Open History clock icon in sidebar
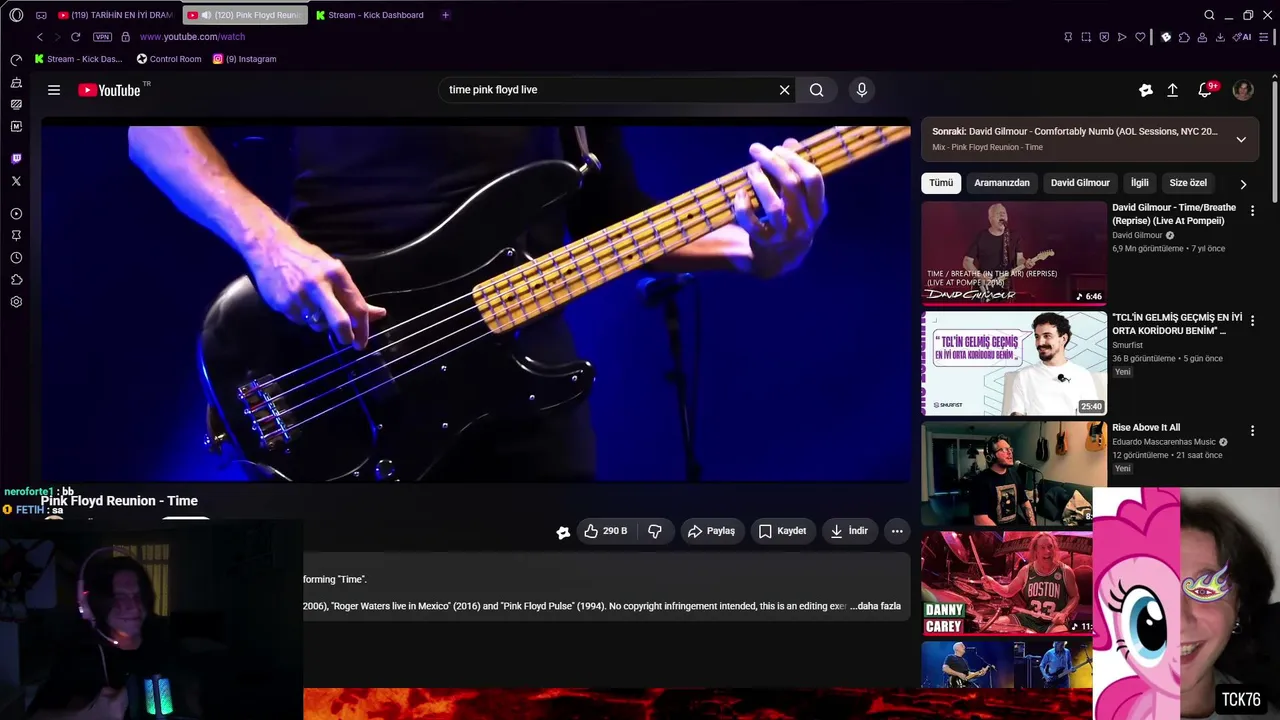This screenshot has height=720, width=1280. click(x=16, y=257)
